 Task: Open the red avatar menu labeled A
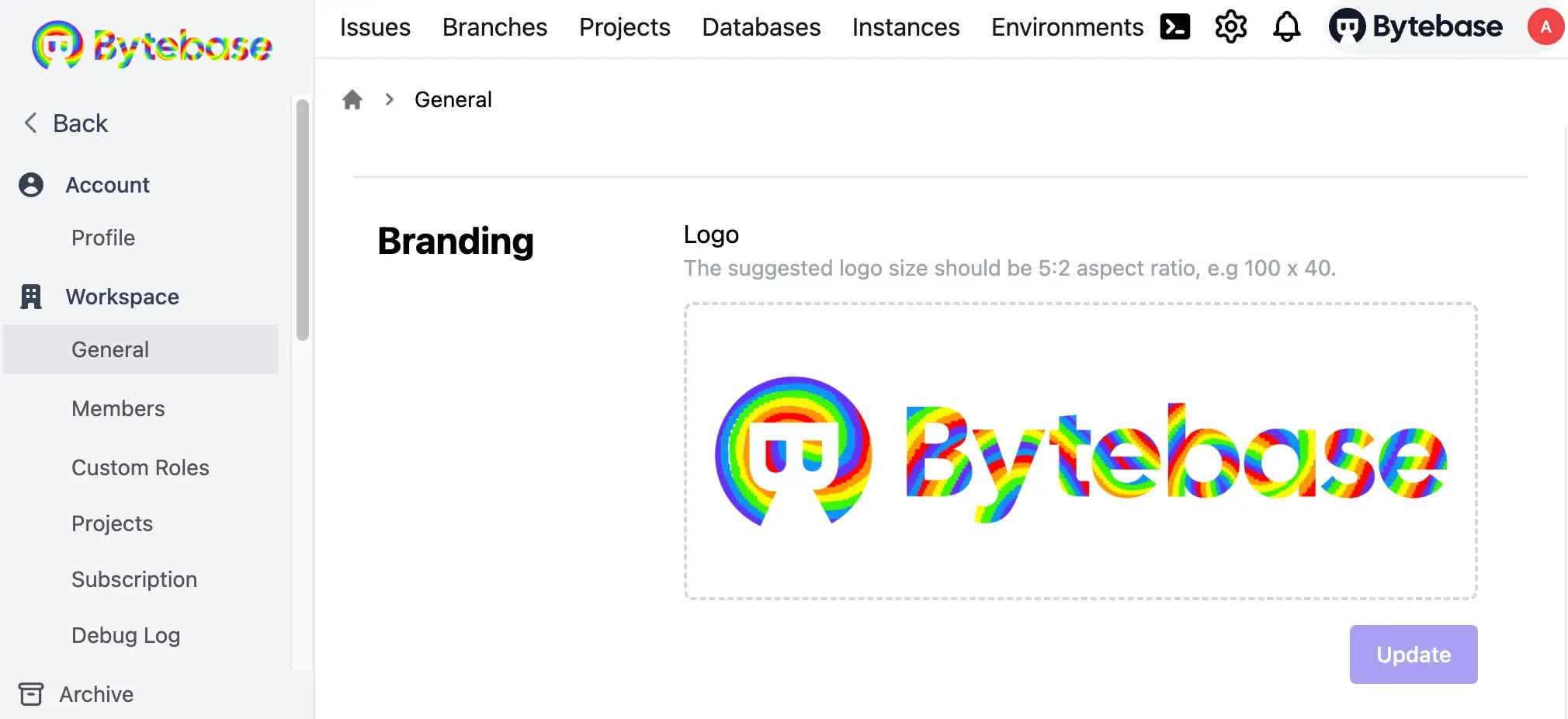click(x=1545, y=26)
